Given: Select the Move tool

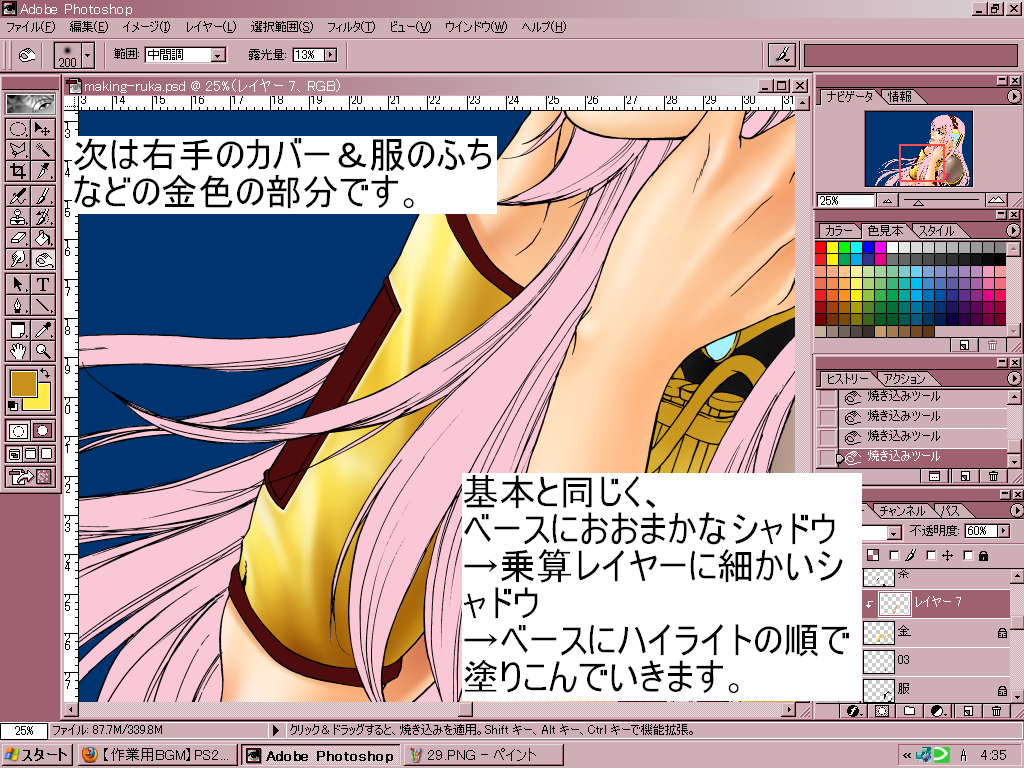Looking at the screenshot, I should [43, 129].
